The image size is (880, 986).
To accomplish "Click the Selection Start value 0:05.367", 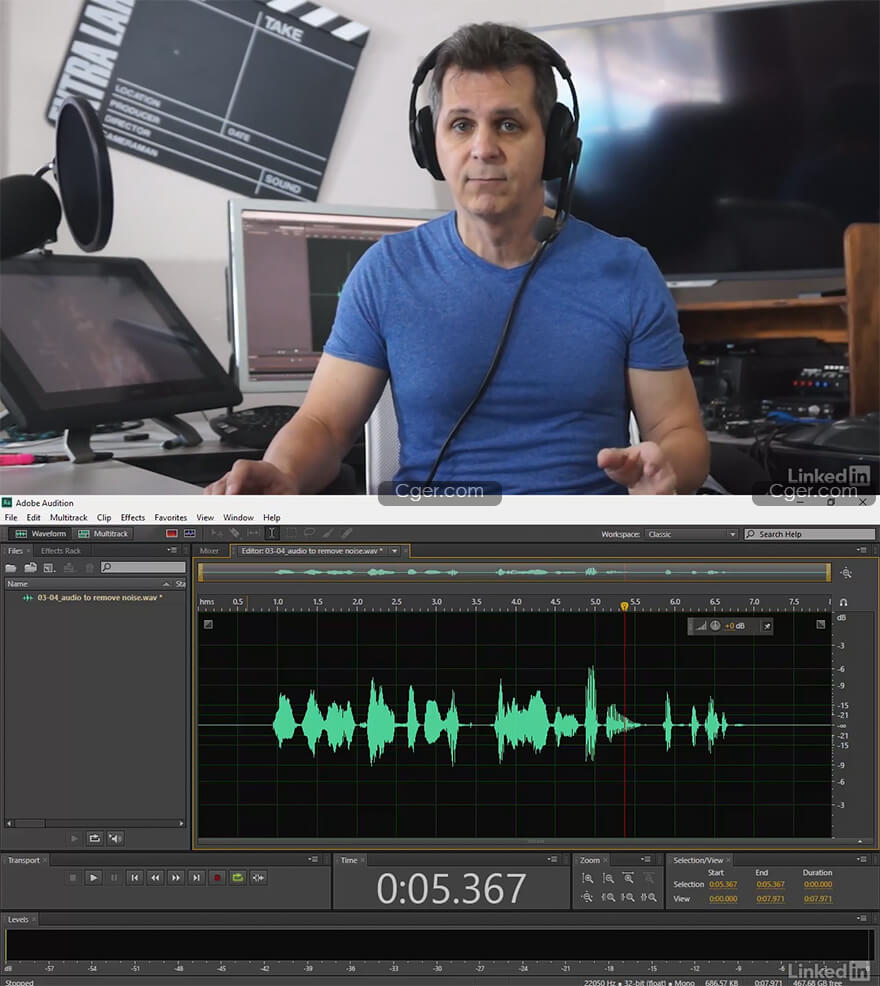I will (723, 884).
